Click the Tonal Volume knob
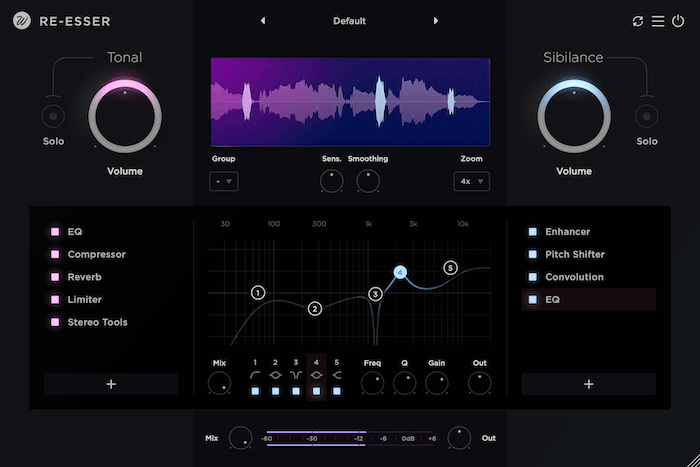 click(125, 117)
